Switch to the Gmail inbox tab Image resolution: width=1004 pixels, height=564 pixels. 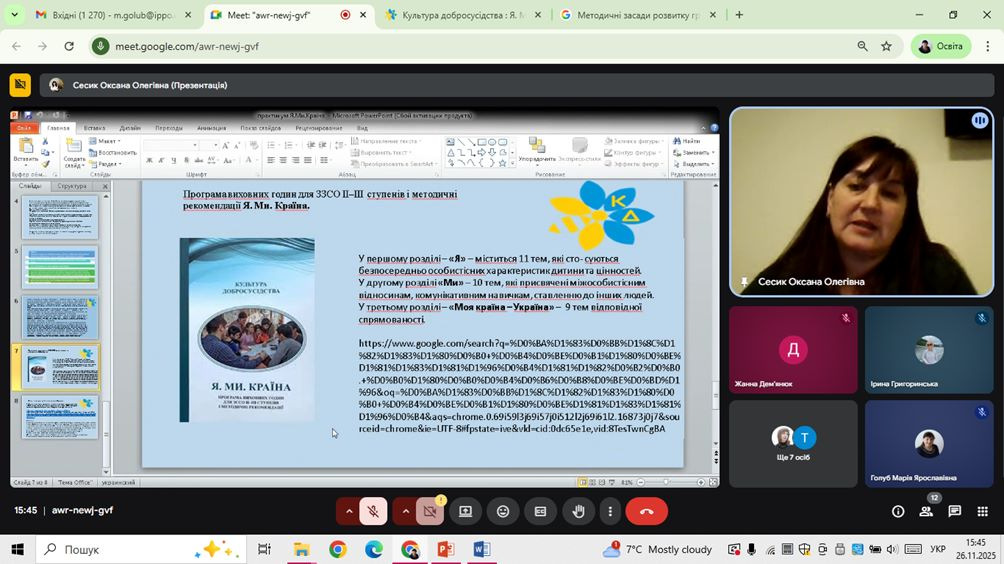click(x=110, y=15)
